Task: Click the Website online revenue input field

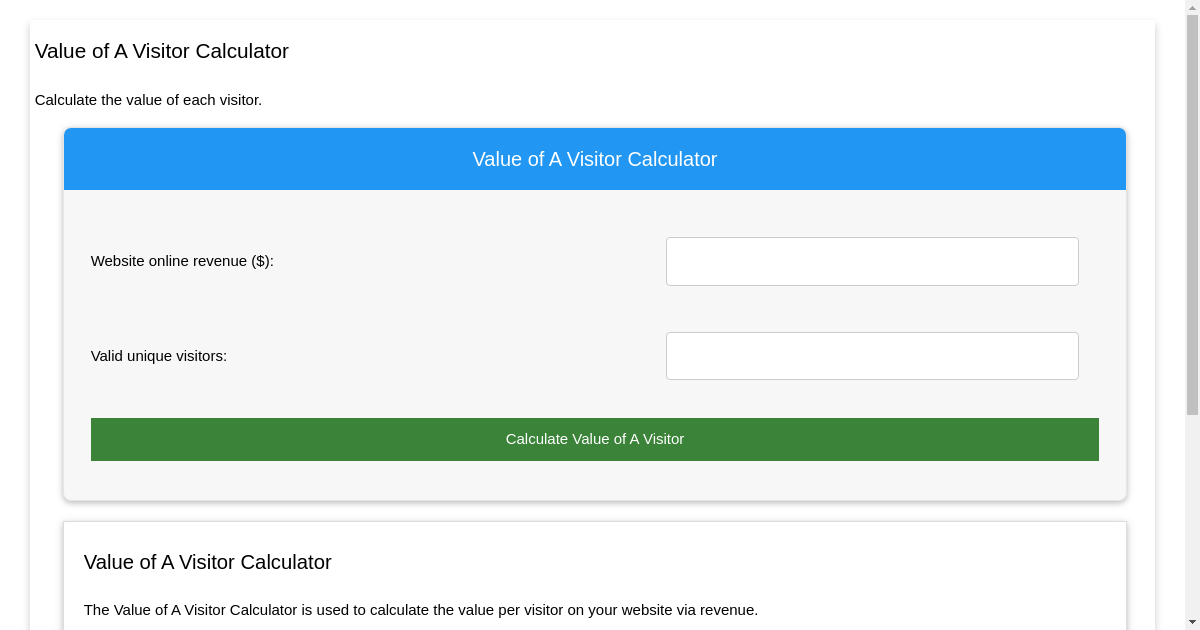Action: [872, 261]
